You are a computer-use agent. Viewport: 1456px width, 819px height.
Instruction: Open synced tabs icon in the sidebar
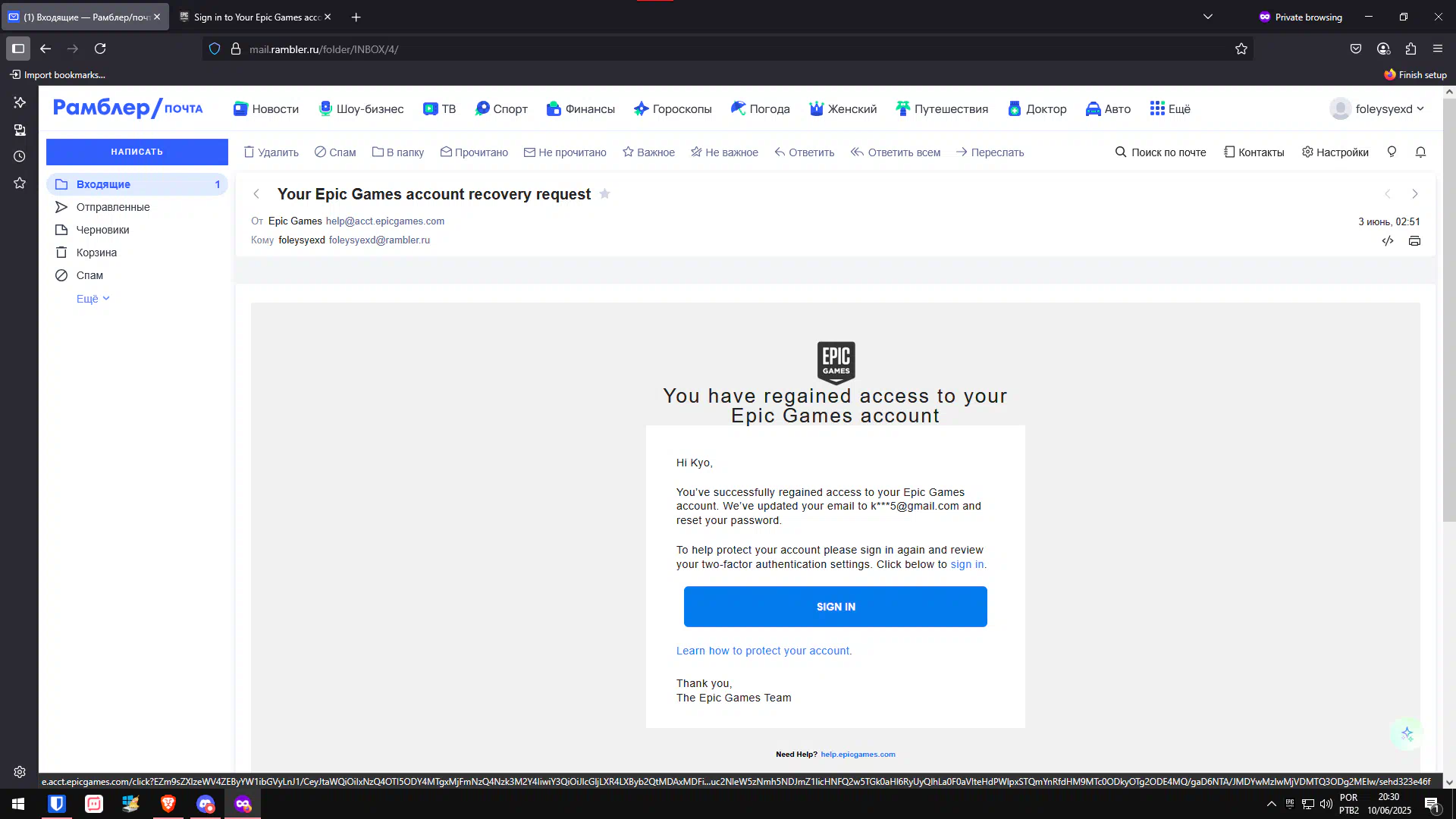click(x=20, y=130)
